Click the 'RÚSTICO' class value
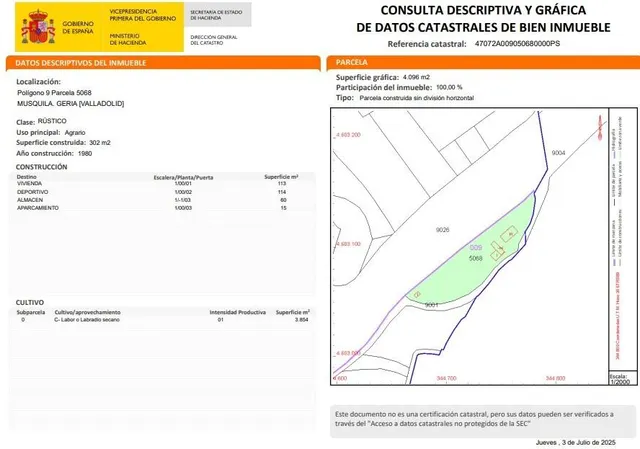This screenshot has width=640, height=449. coord(52,121)
